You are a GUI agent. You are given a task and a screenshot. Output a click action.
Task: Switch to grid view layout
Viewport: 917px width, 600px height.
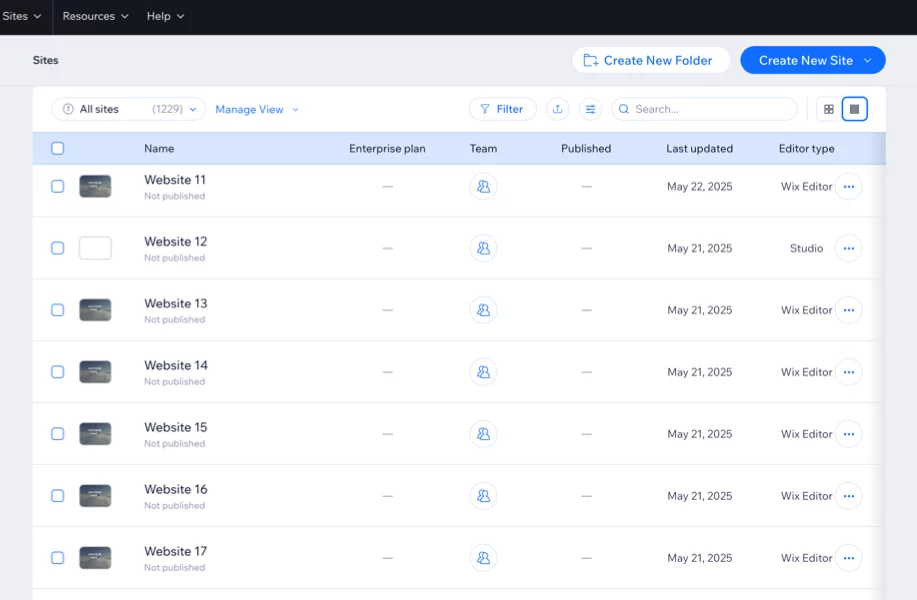tap(828, 109)
